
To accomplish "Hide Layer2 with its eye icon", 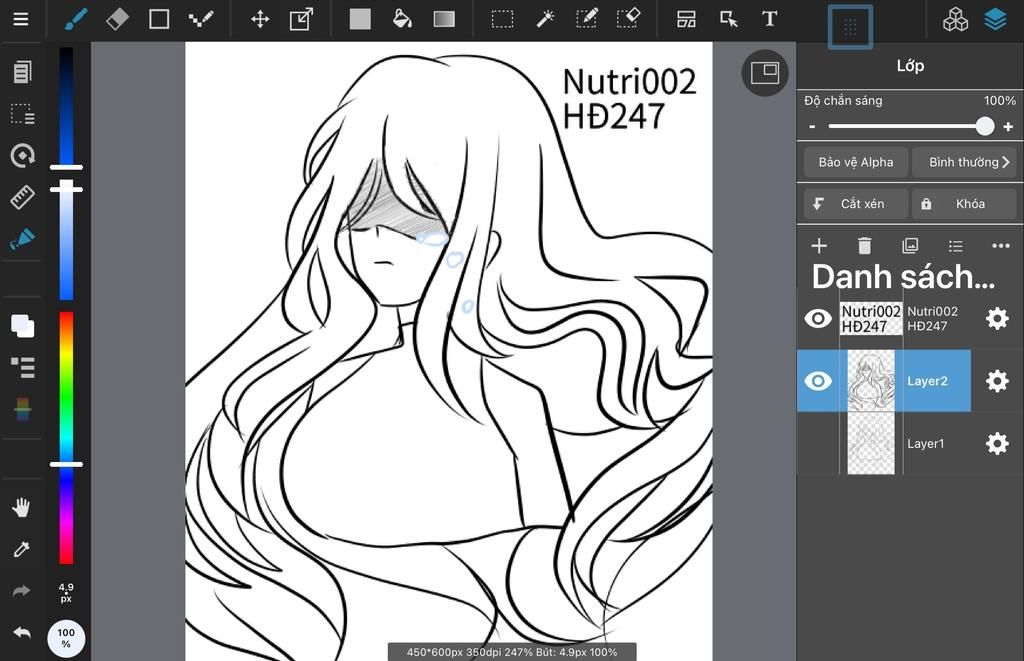I will click(818, 381).
